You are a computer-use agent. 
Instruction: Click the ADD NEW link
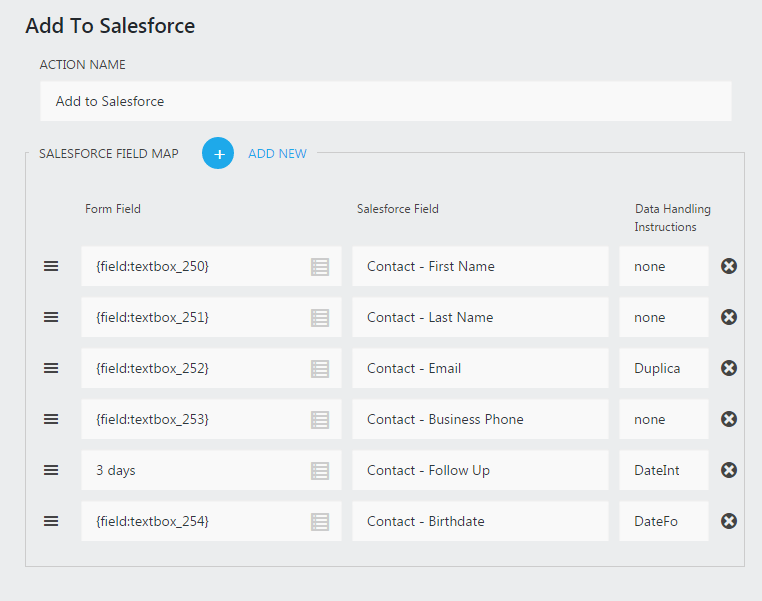click(277, 154)
